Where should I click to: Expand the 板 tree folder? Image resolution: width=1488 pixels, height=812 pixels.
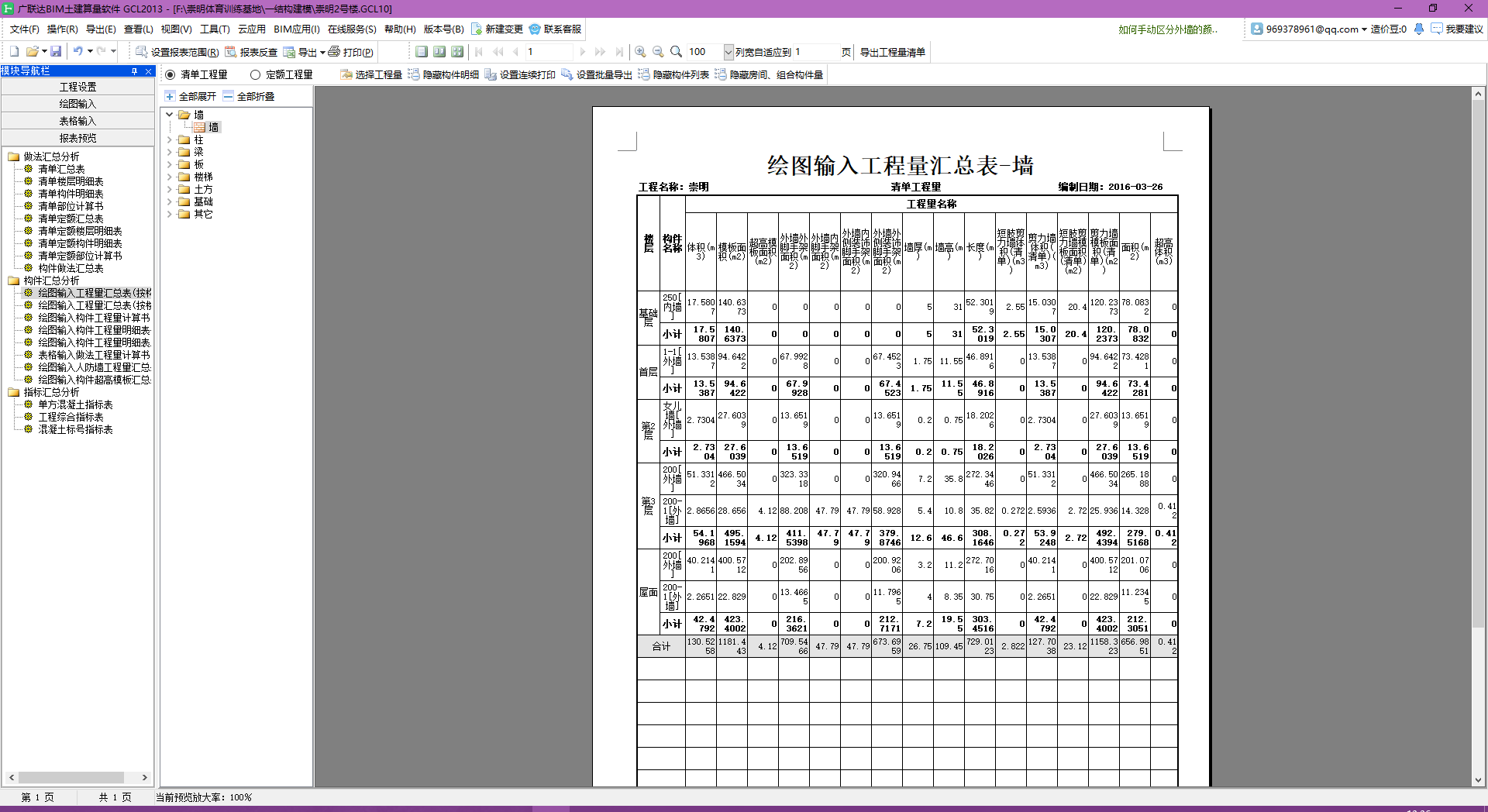coord(170,165)
